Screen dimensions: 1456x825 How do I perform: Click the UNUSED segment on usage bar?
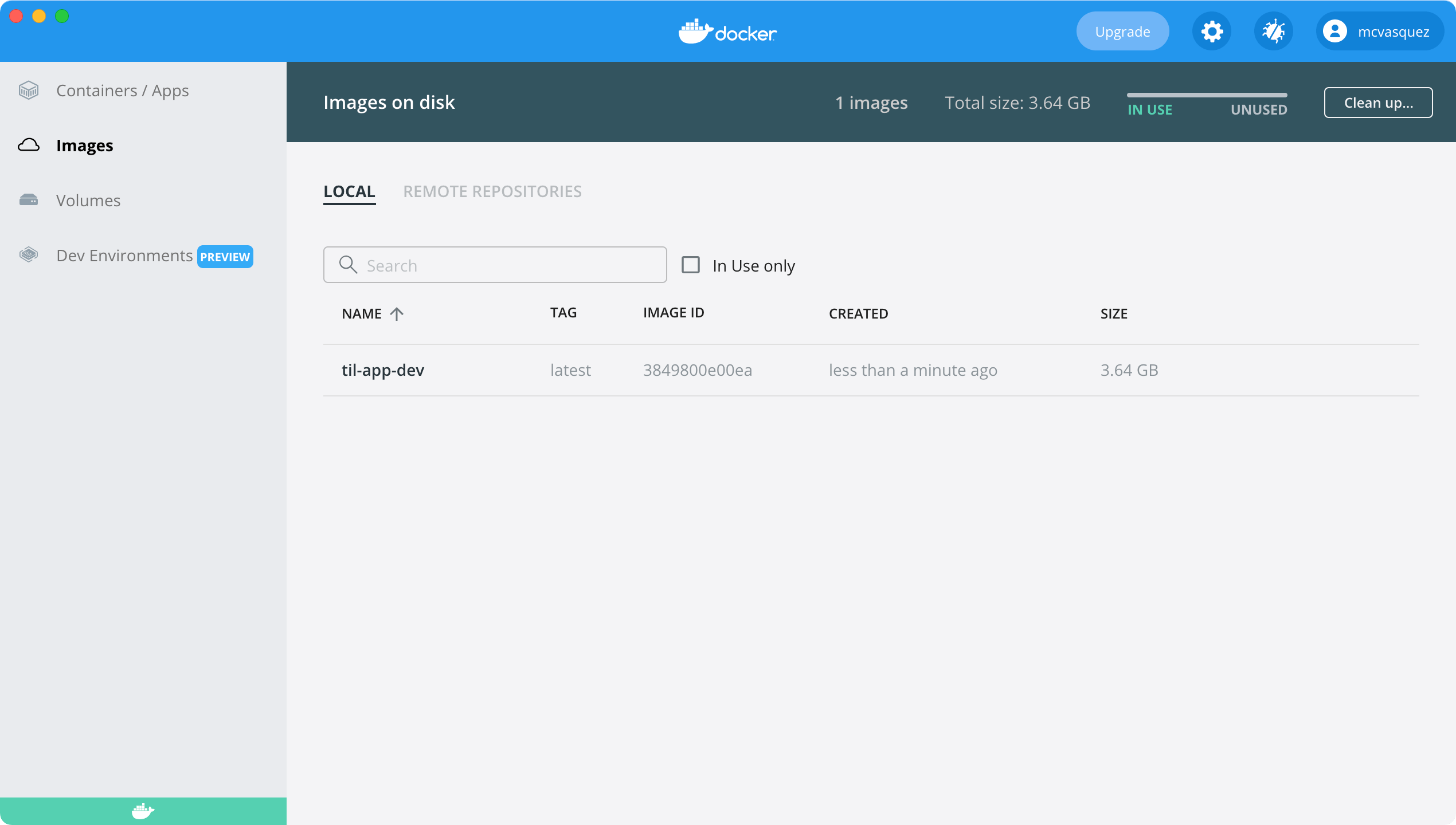coord(1259,102)
